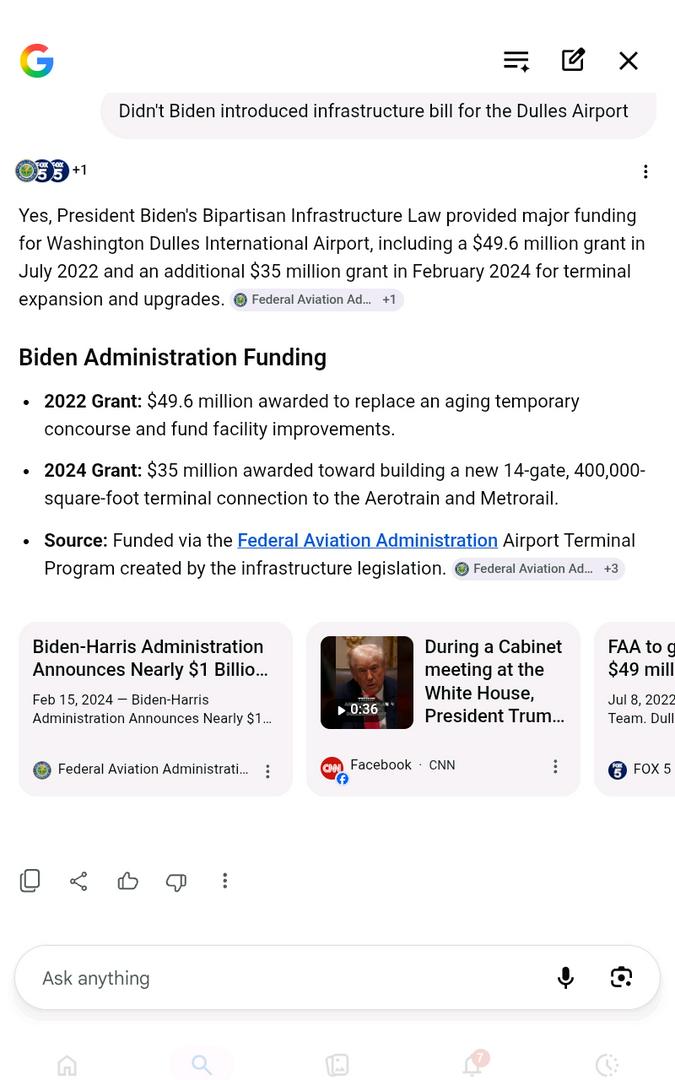Switch to the Search tab in bottom bar

click(x=202, y=1064)
